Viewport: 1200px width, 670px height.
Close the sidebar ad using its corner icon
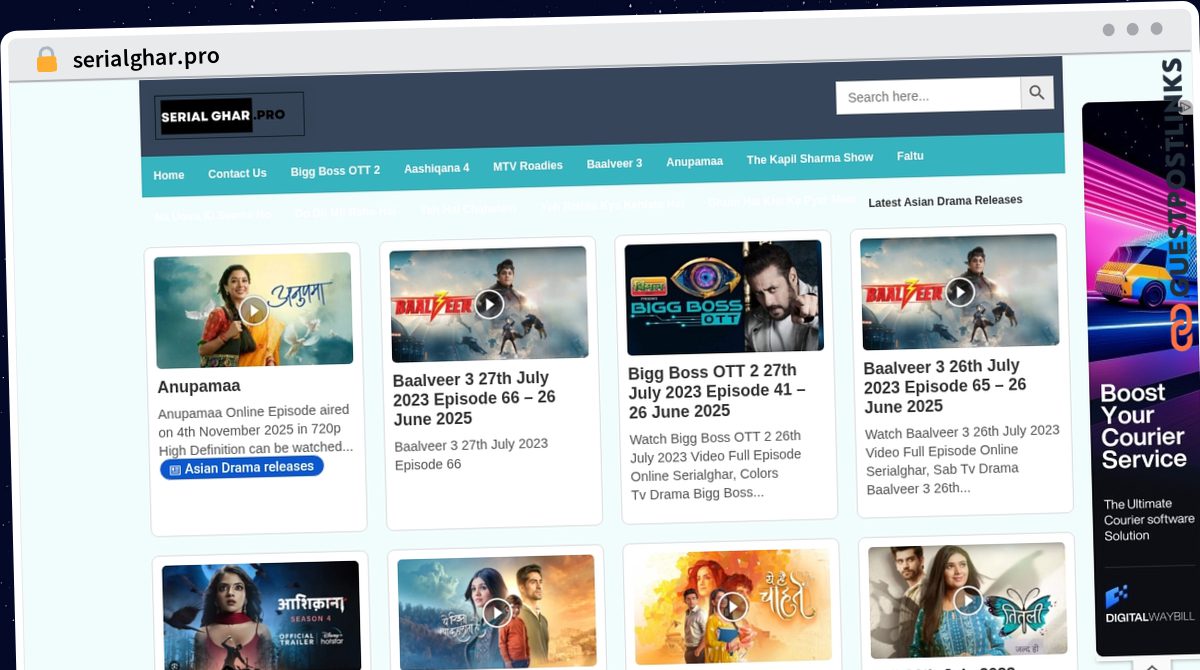coord(1186,106)
